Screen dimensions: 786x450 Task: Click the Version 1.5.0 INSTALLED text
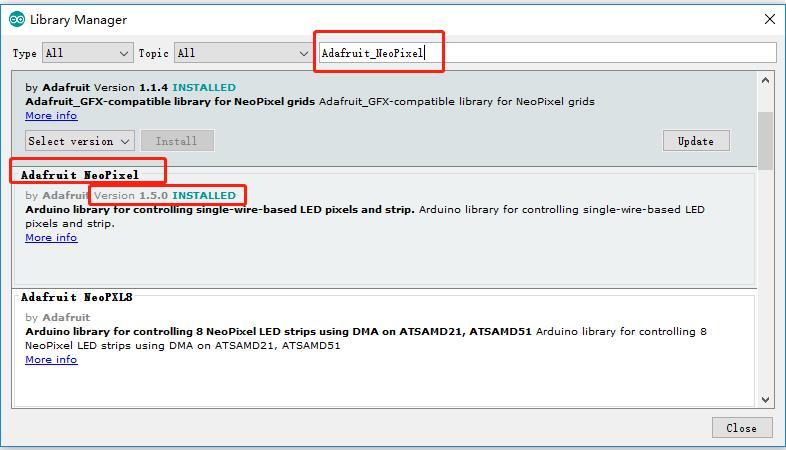tap(165, 195)
